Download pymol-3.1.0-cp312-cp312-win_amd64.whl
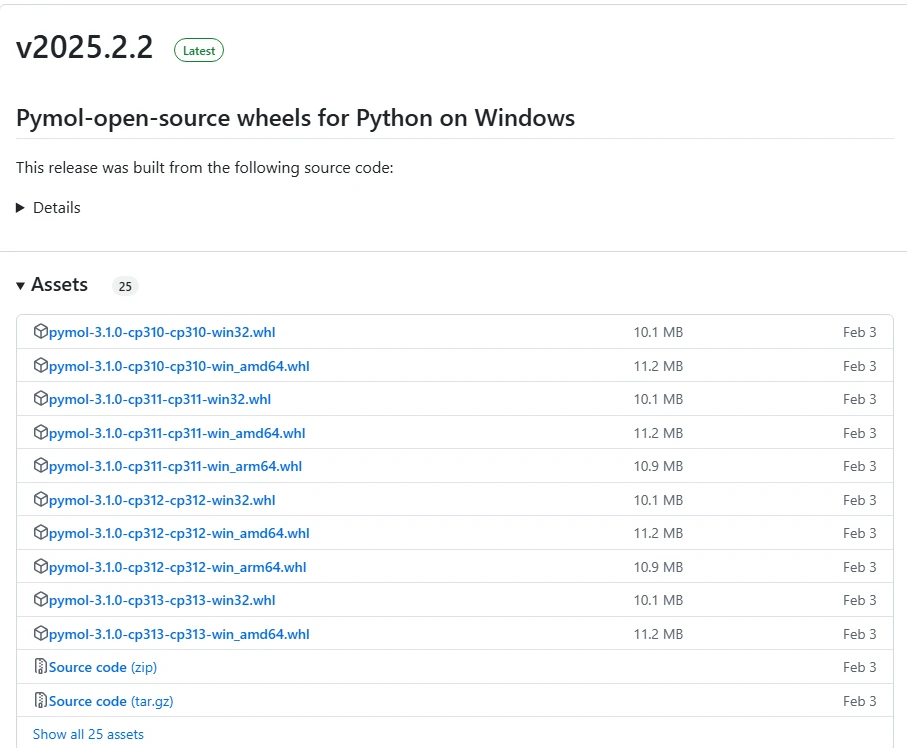 point(179,533)
